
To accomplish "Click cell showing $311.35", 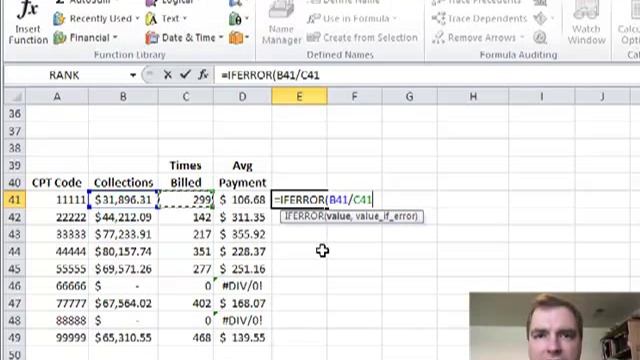I will (x=242, y=217).
